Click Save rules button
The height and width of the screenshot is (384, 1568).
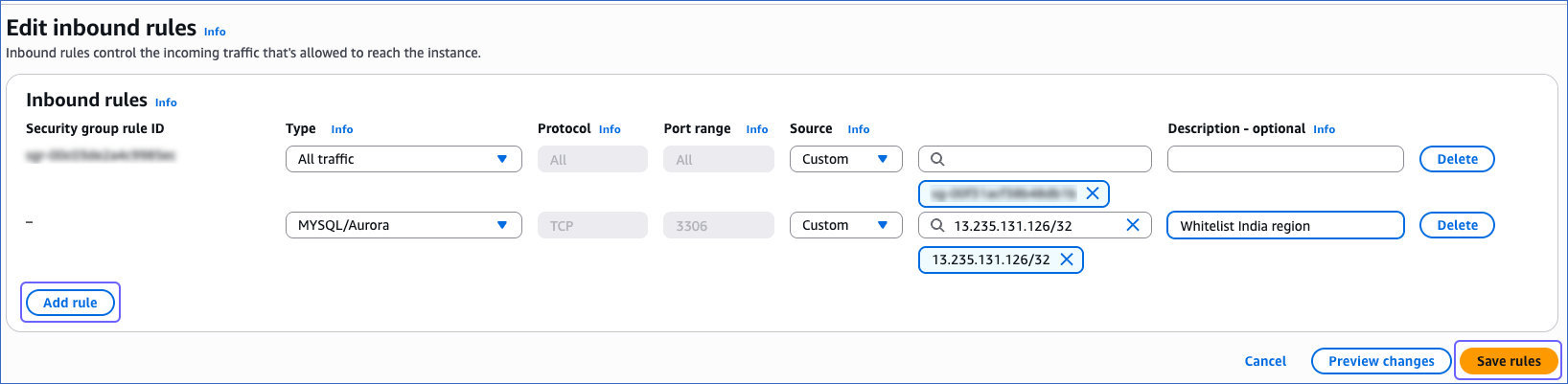[1509, 361]
